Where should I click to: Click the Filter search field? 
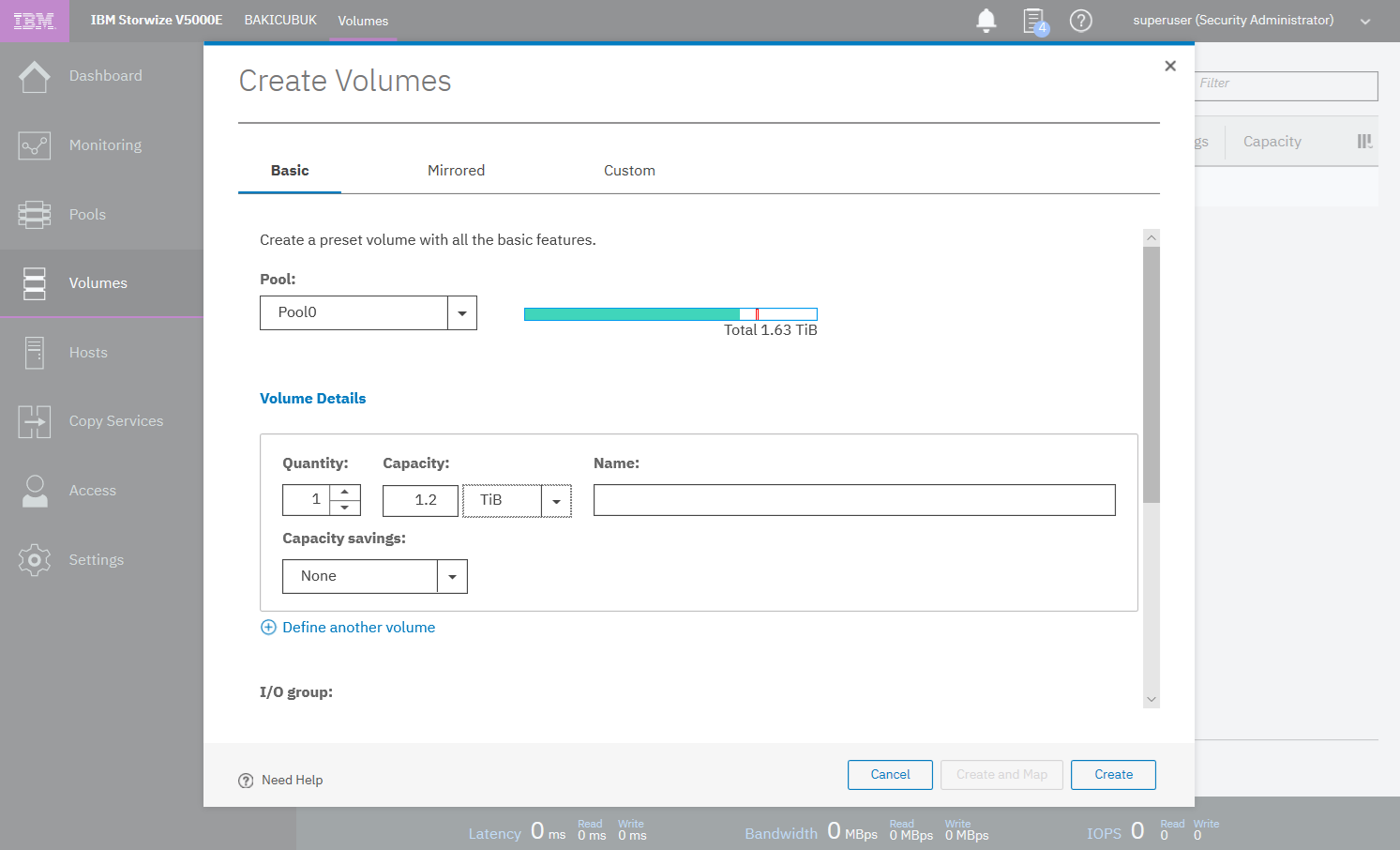1287,86
